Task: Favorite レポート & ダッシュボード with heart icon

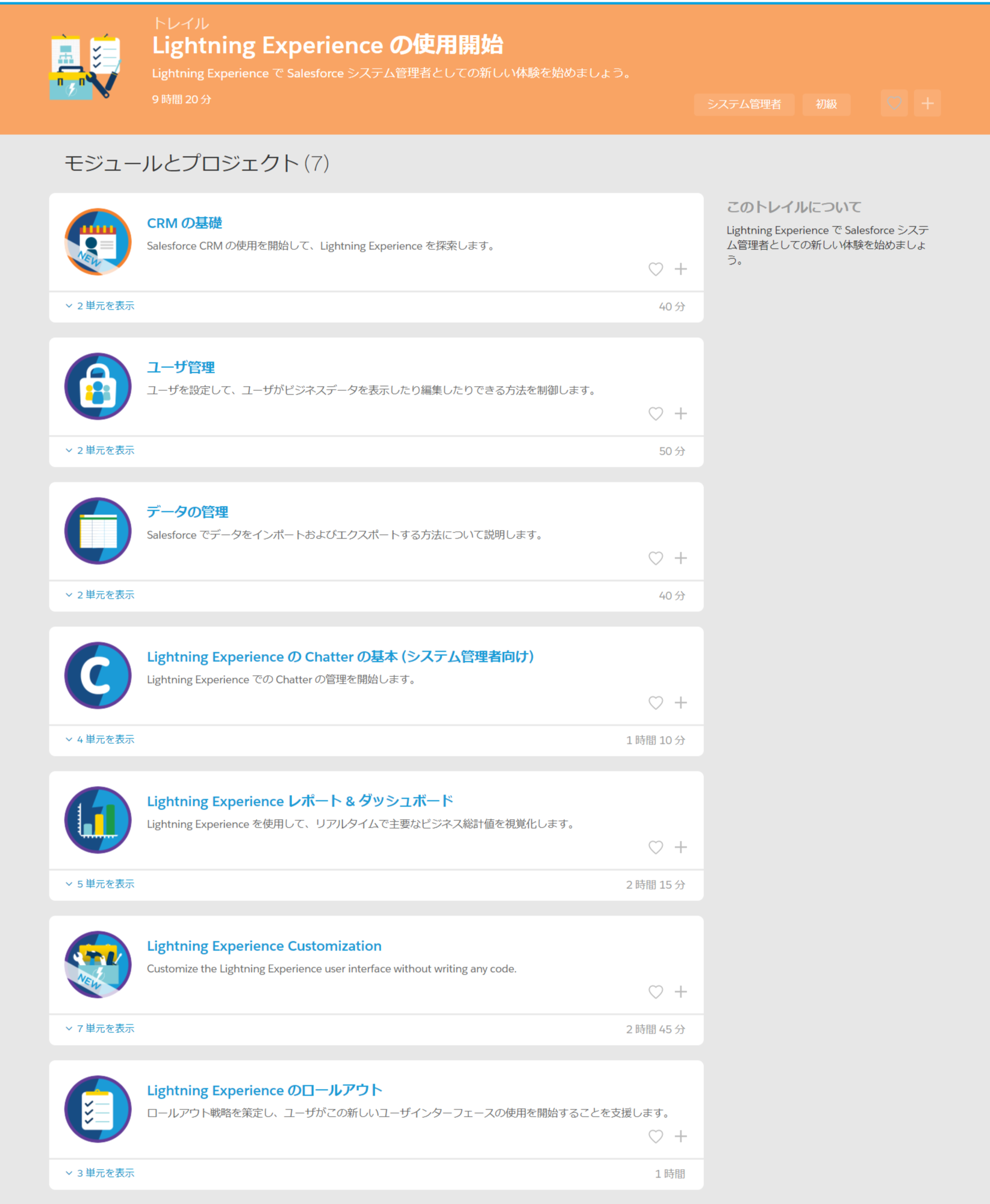Action: tap(655, 847)
